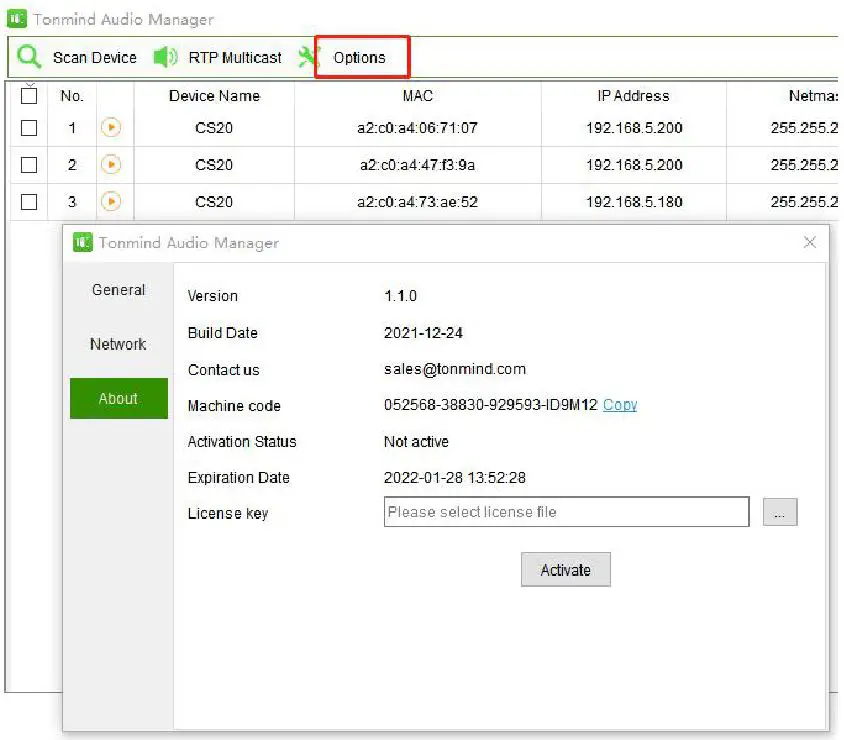This screenshot has height=740, width=844.
Task: Switch to the Network tab
Action: pos(118,344)
